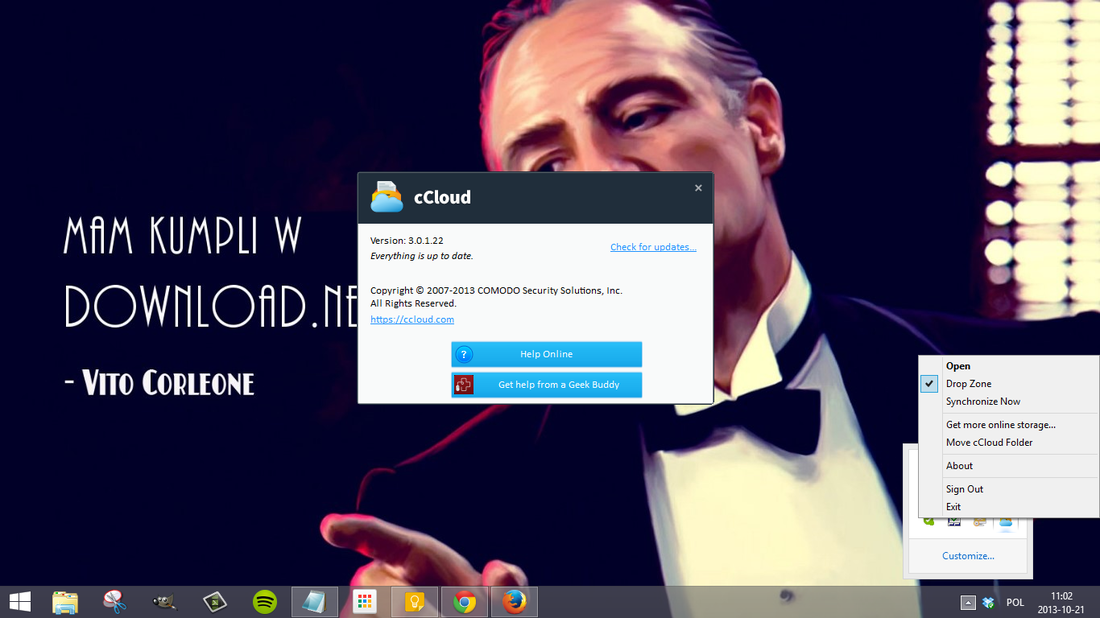
Task: Collapse the hidden tray icons arrow
Action: pyautogui.click(x=968, y=603)
